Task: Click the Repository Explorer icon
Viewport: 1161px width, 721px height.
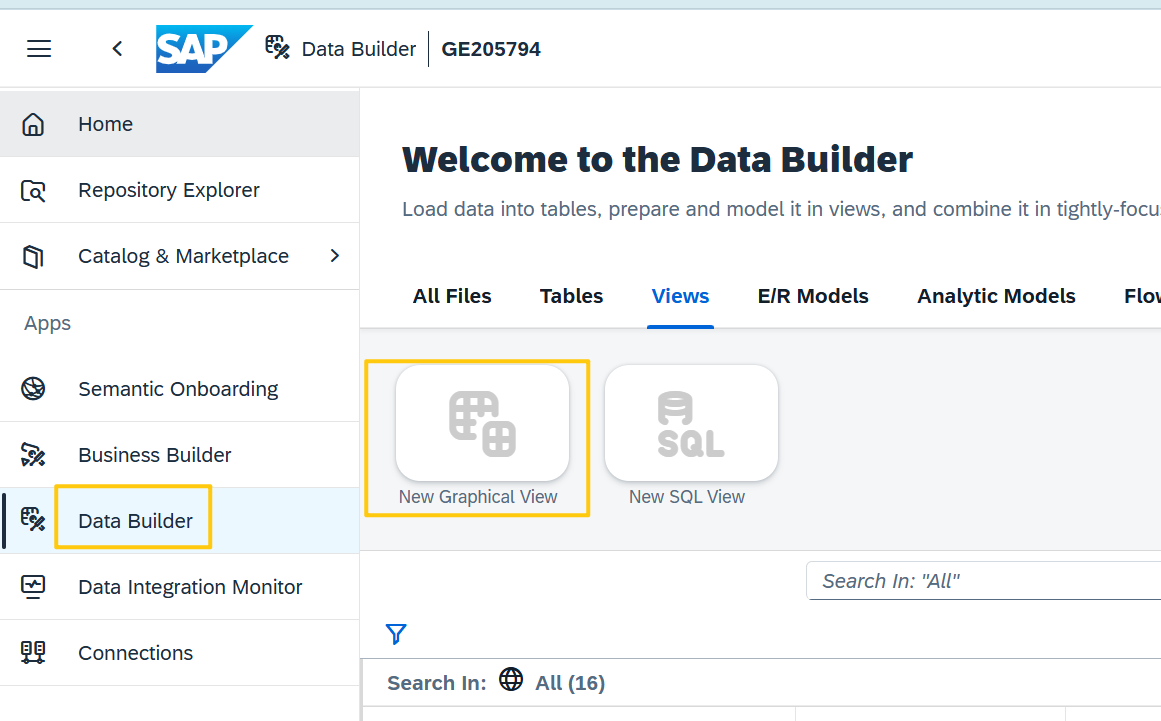Action: 33,191
